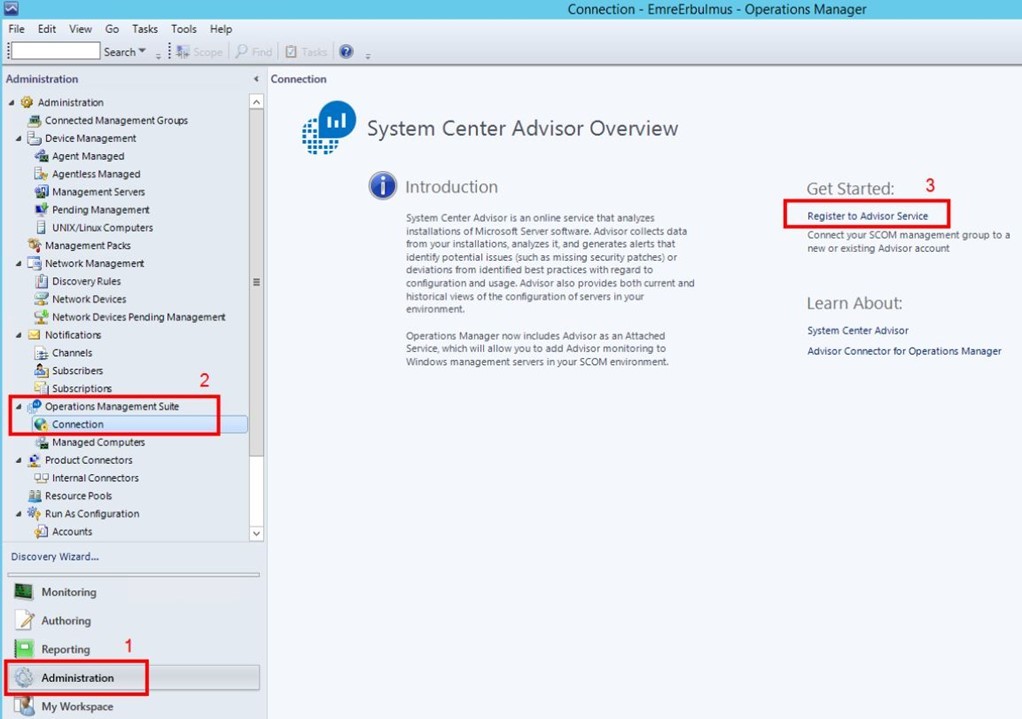Open the View menu

tap(80, 29)
